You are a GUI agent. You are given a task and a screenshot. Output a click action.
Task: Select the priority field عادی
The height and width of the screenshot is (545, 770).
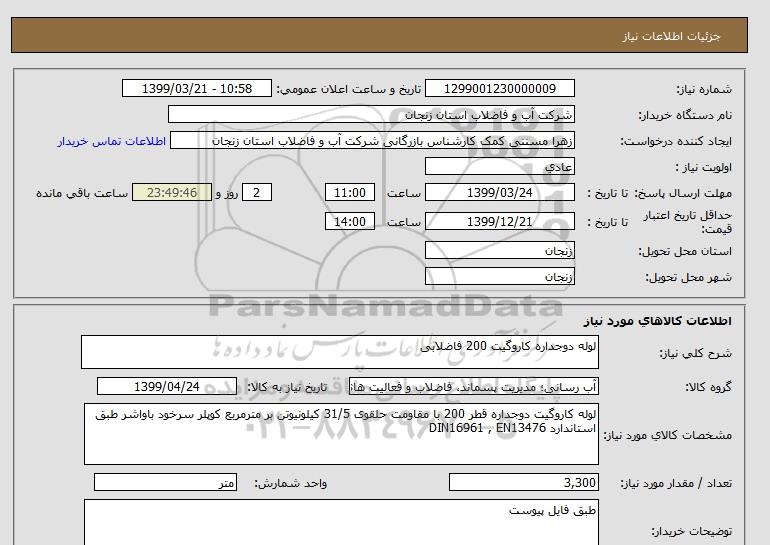499,166
